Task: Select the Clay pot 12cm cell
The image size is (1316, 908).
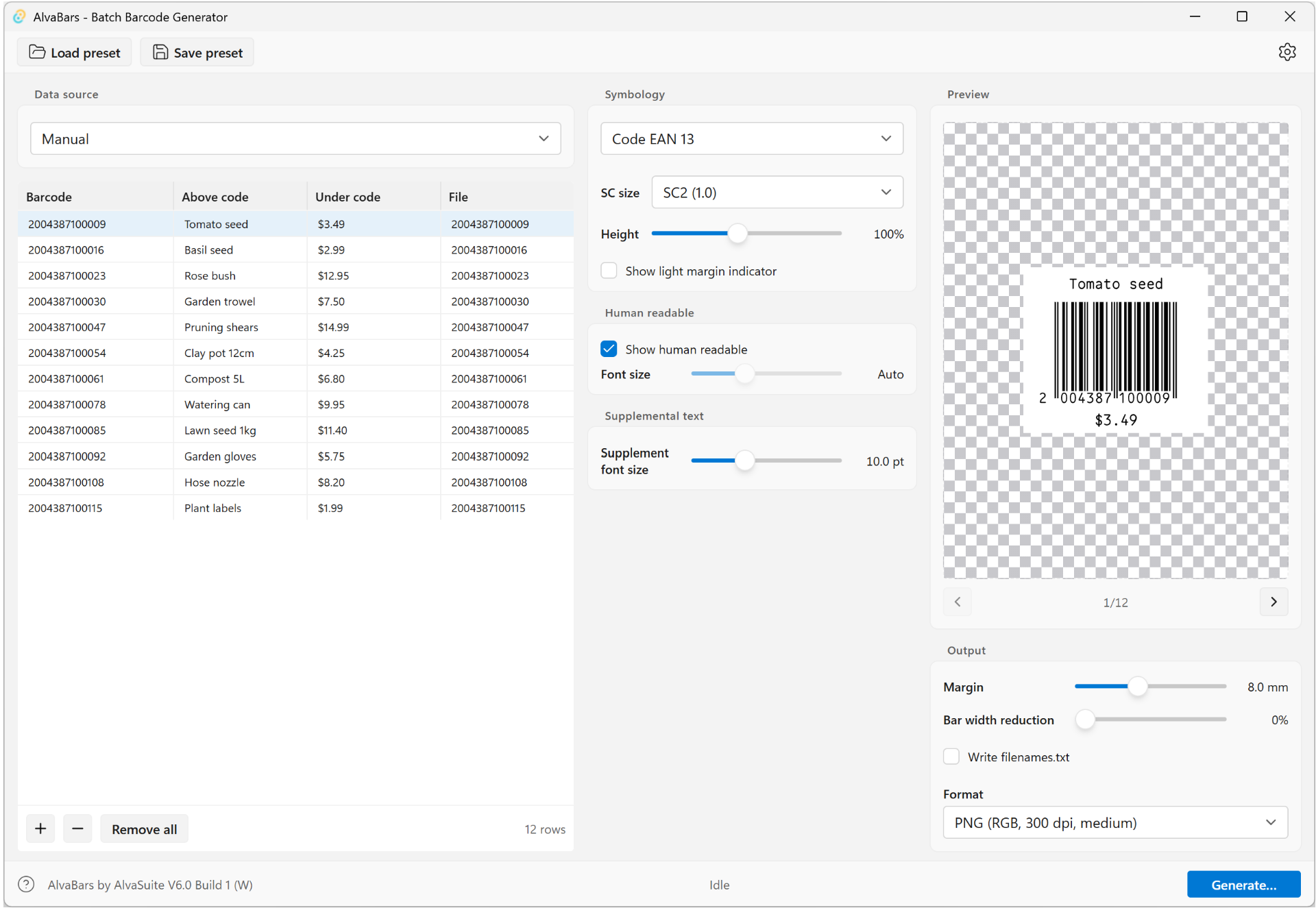Action: point(240,353)
